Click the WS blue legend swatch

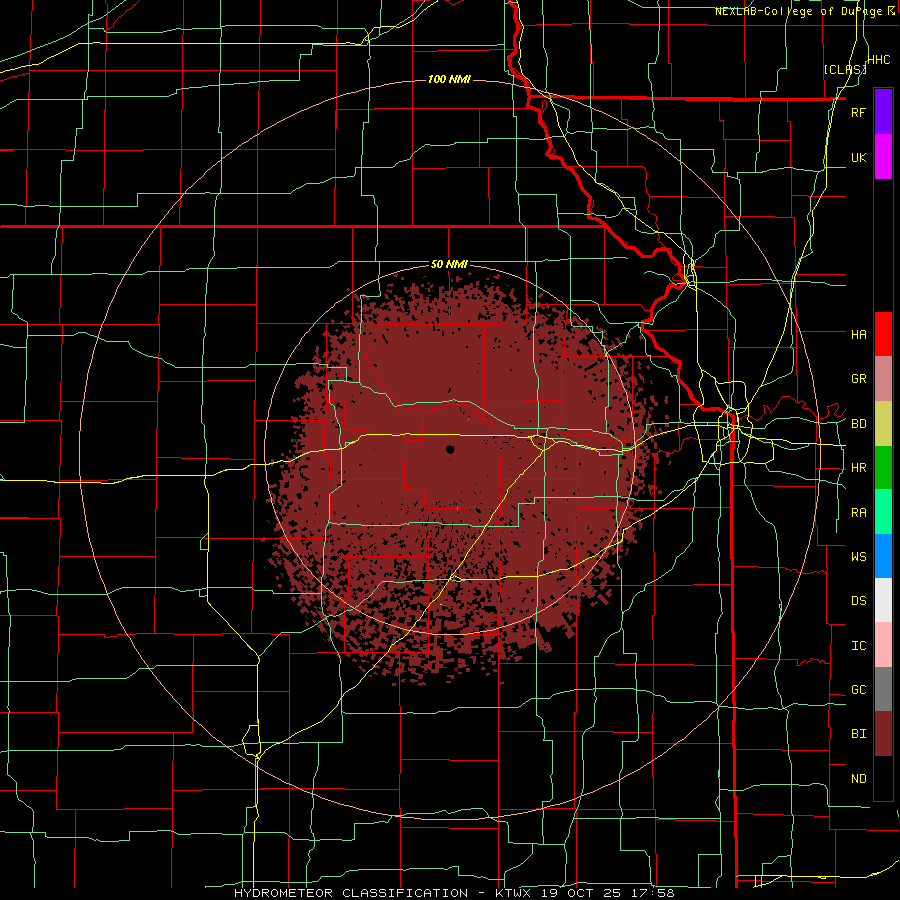(883, 556)
